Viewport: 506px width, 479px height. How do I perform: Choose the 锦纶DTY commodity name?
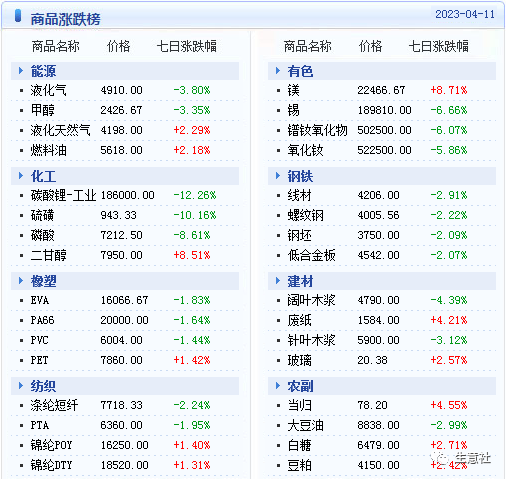[51, 465]
